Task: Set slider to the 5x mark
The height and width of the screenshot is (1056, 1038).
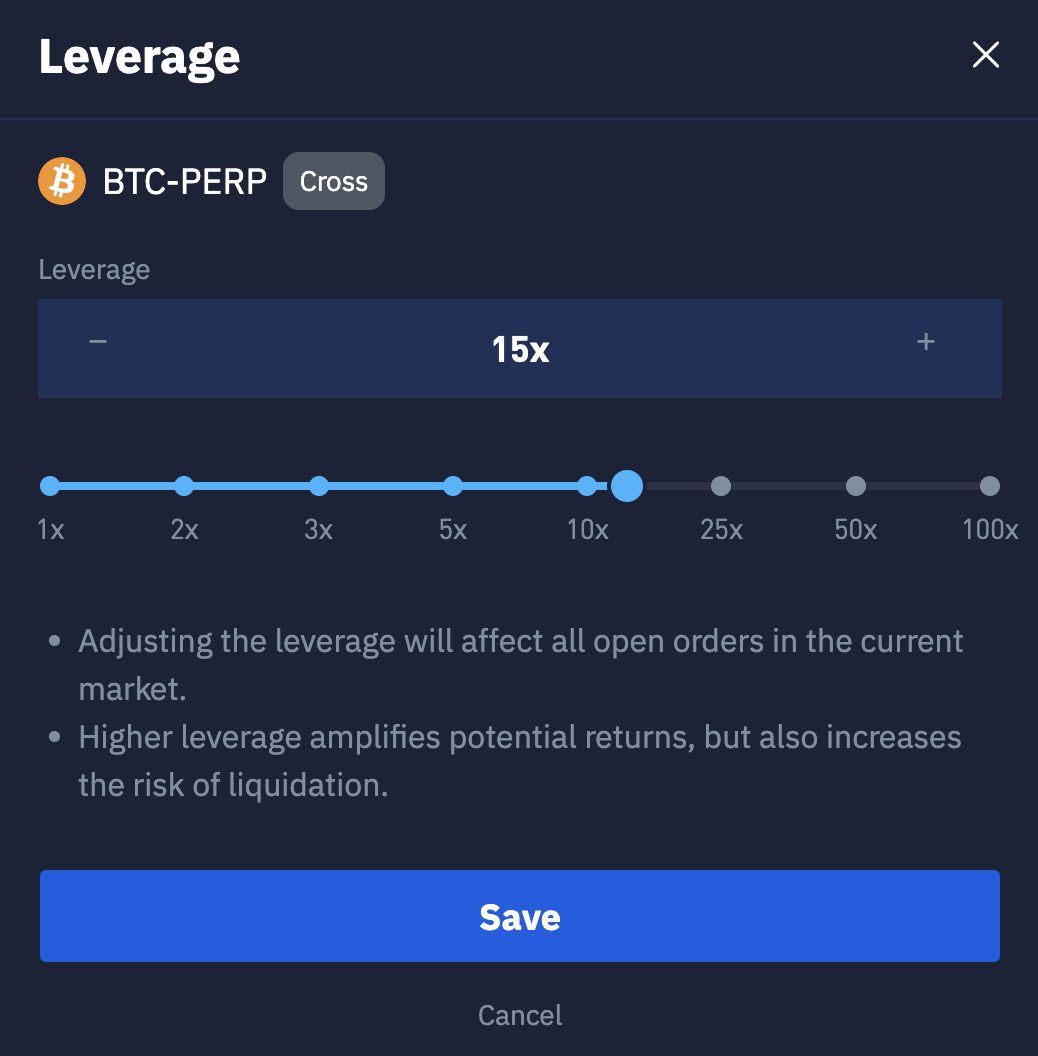Action: 453,486
